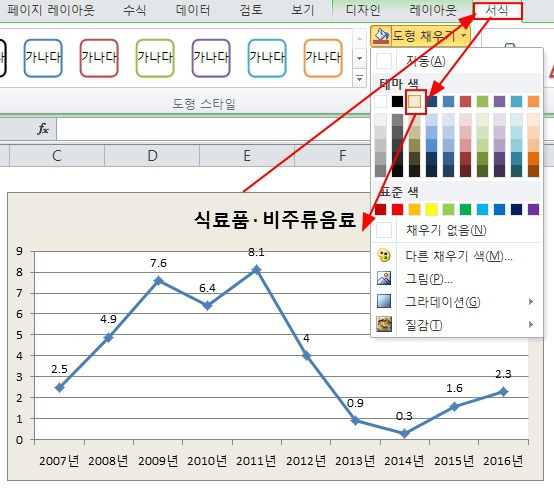Select light blue standard color
Image resolution: width=554 pixels, height=489 pixels.
click(483, 209)
